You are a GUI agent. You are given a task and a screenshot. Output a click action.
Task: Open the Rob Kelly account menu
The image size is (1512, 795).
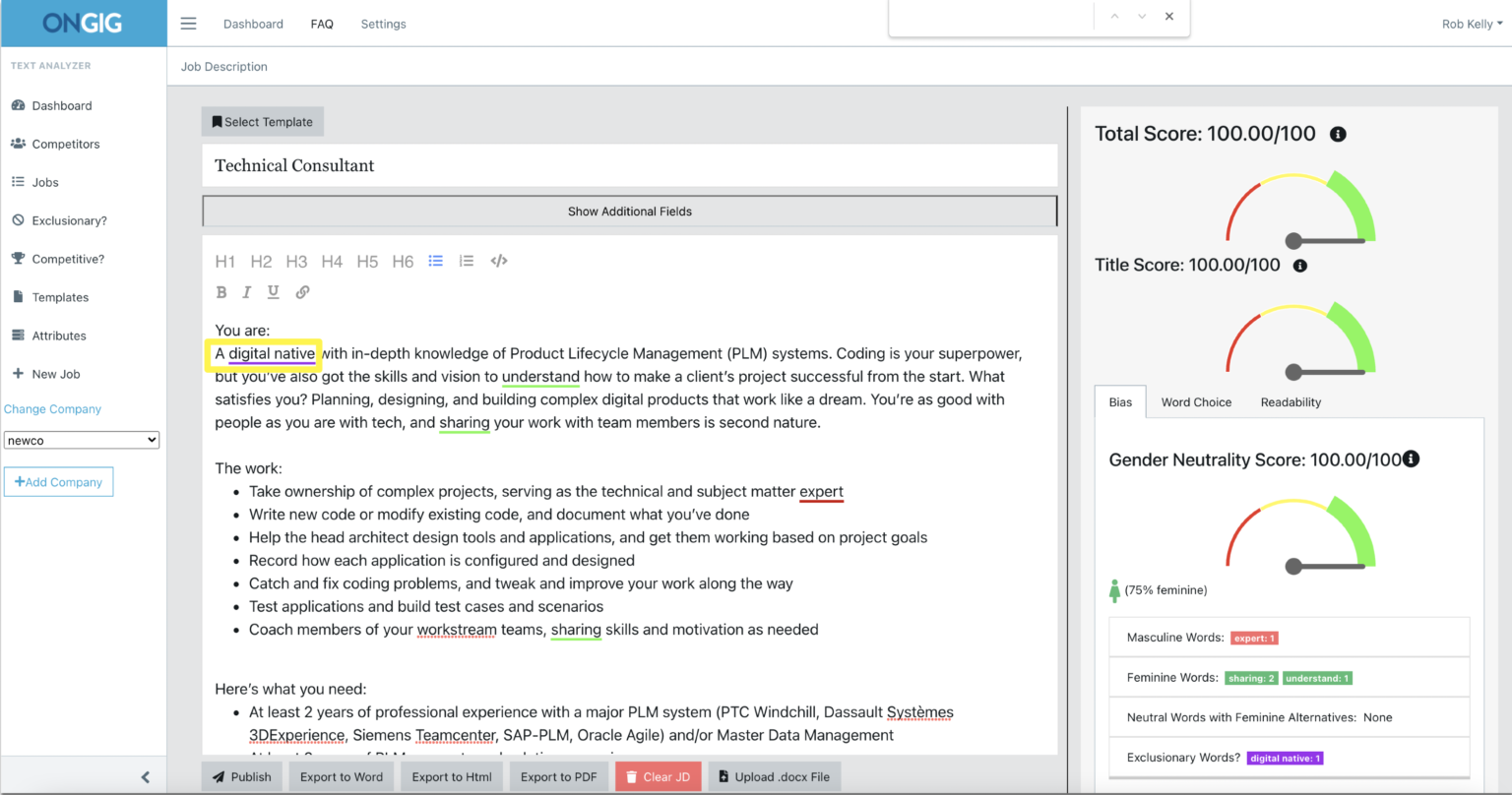(1471, 23)
